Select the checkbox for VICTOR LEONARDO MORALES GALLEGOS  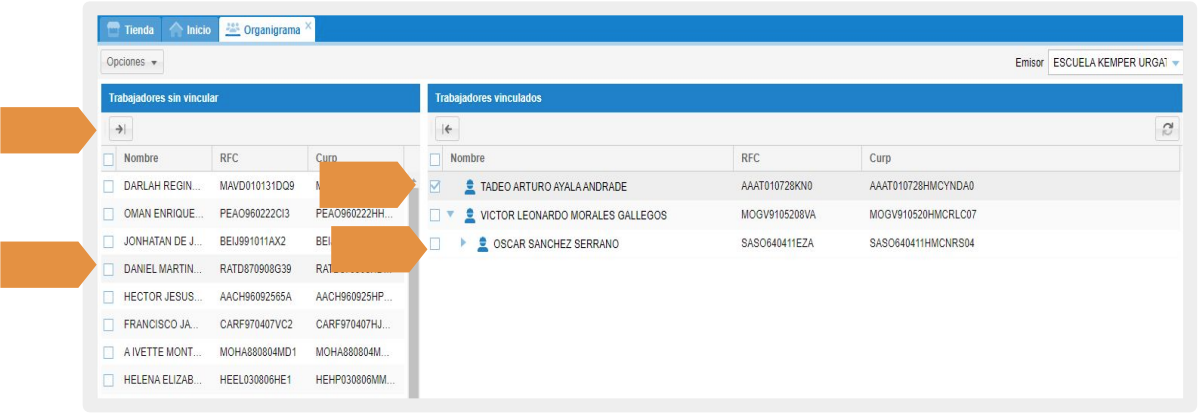click(434, 215)
